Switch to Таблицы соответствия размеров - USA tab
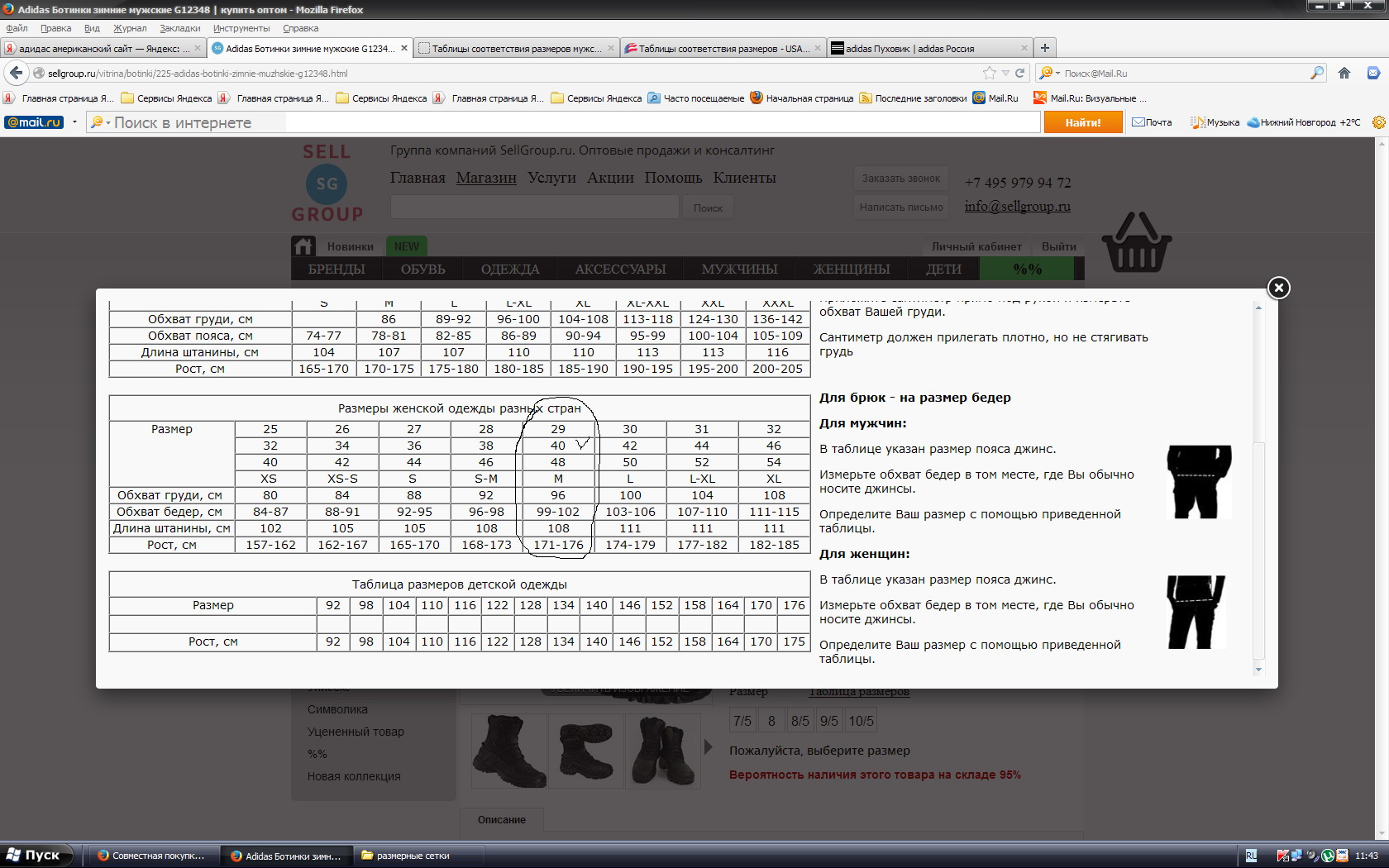 click(x=723, y=48)
